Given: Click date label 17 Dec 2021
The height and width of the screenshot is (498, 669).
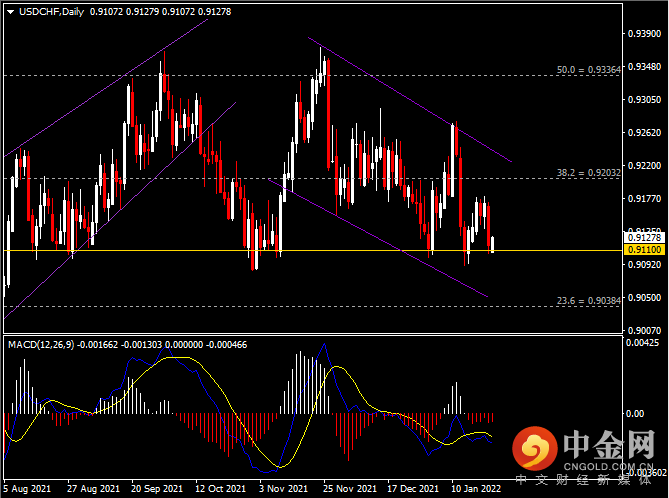Looking at the screenshot, I should point(413,489).
